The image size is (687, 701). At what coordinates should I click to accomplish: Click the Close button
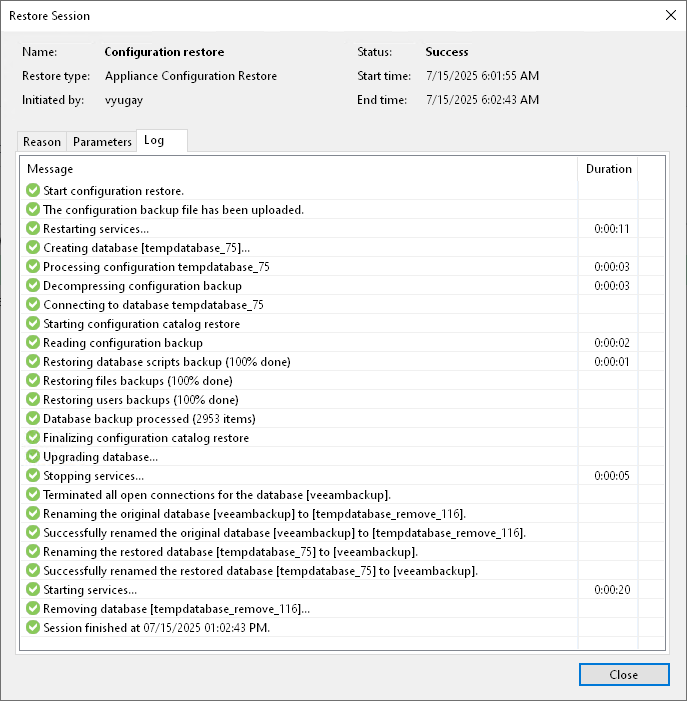point(624,674)
